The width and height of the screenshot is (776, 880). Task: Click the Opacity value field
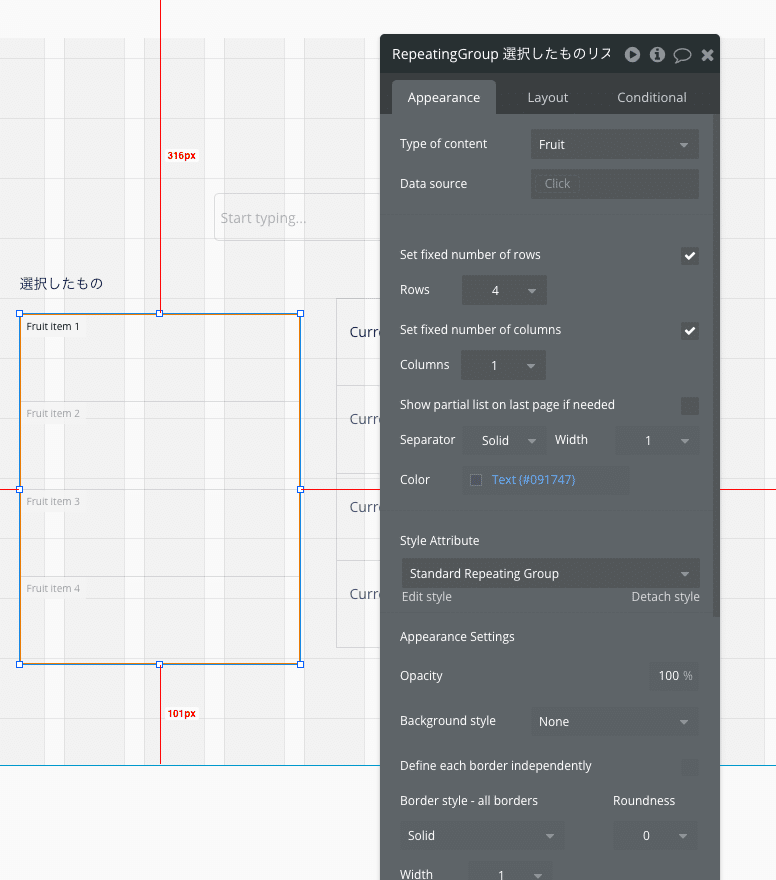pyautogui.click(x=673, y=676)
